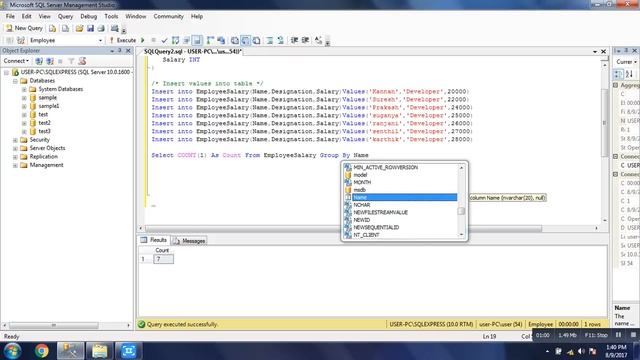Image resolution: width=640 pixels, height=360 pixels.
Task: Parse the query using the checkmark icon
Action: click(164, 40)
